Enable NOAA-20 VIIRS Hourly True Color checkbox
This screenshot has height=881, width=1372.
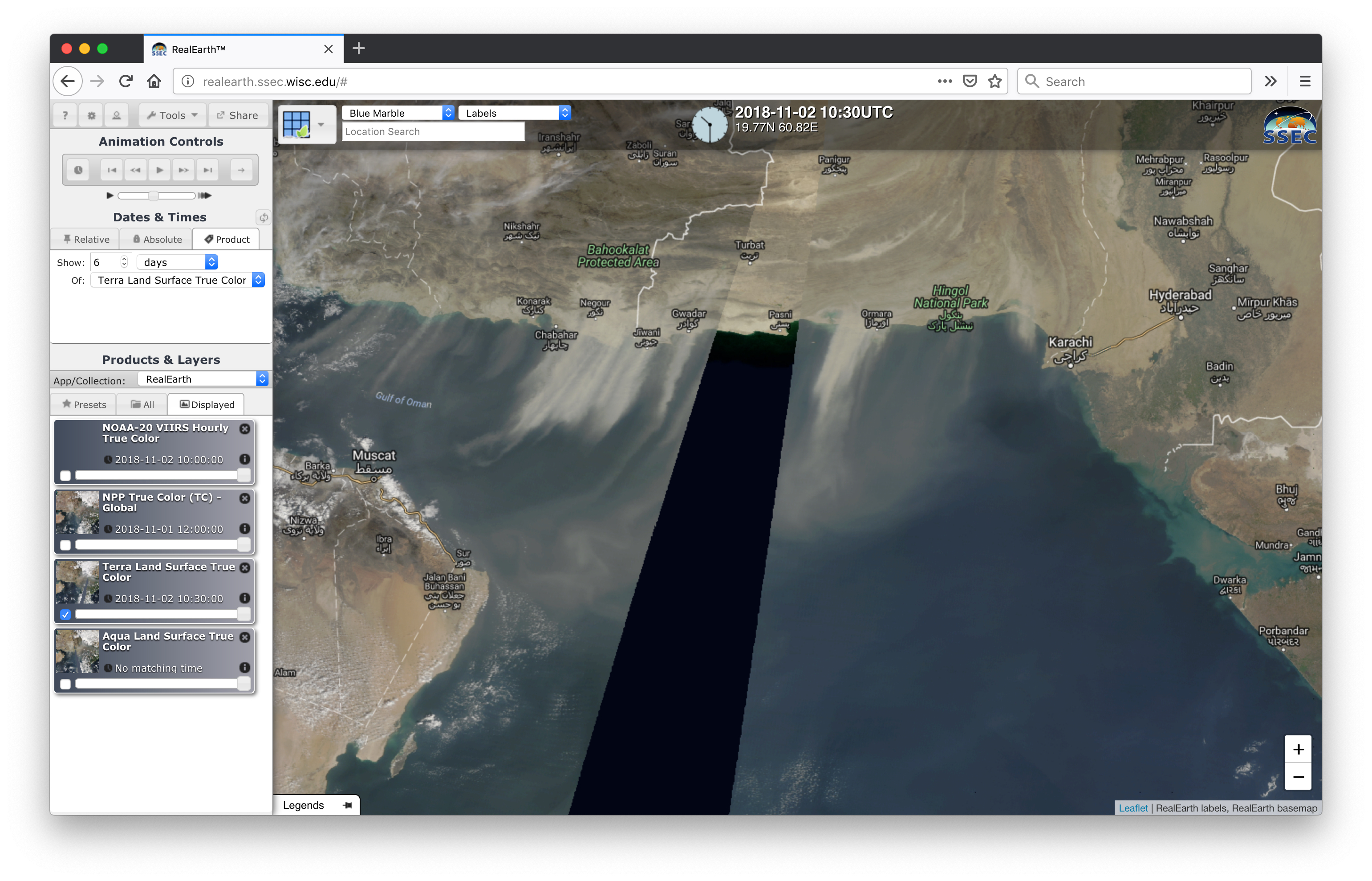coord(65,475)
